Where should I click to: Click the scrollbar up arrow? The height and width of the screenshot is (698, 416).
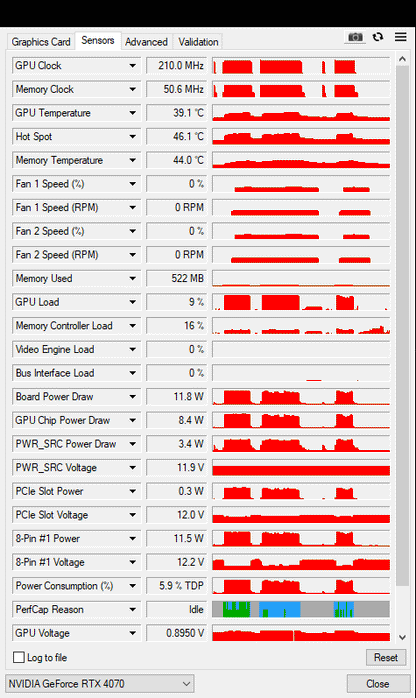click(x=402, y=59)
